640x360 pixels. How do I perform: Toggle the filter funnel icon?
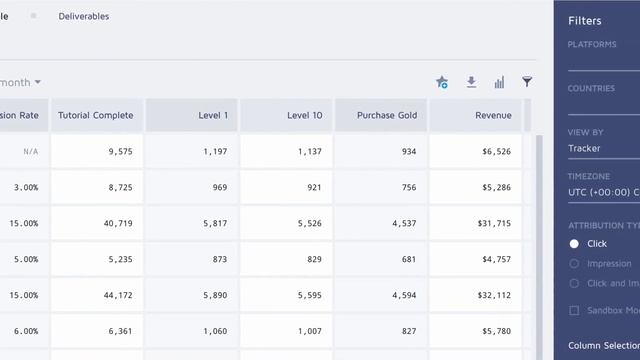(527, 82)
